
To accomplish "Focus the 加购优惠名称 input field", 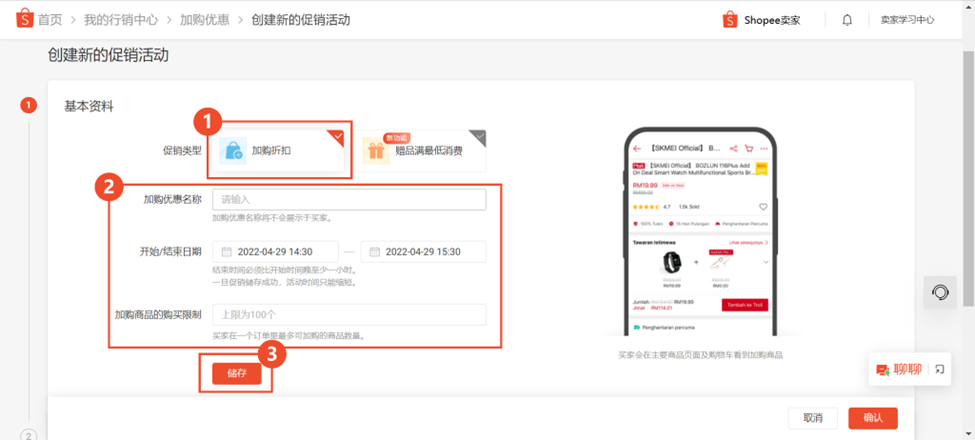I will point(349,199).
